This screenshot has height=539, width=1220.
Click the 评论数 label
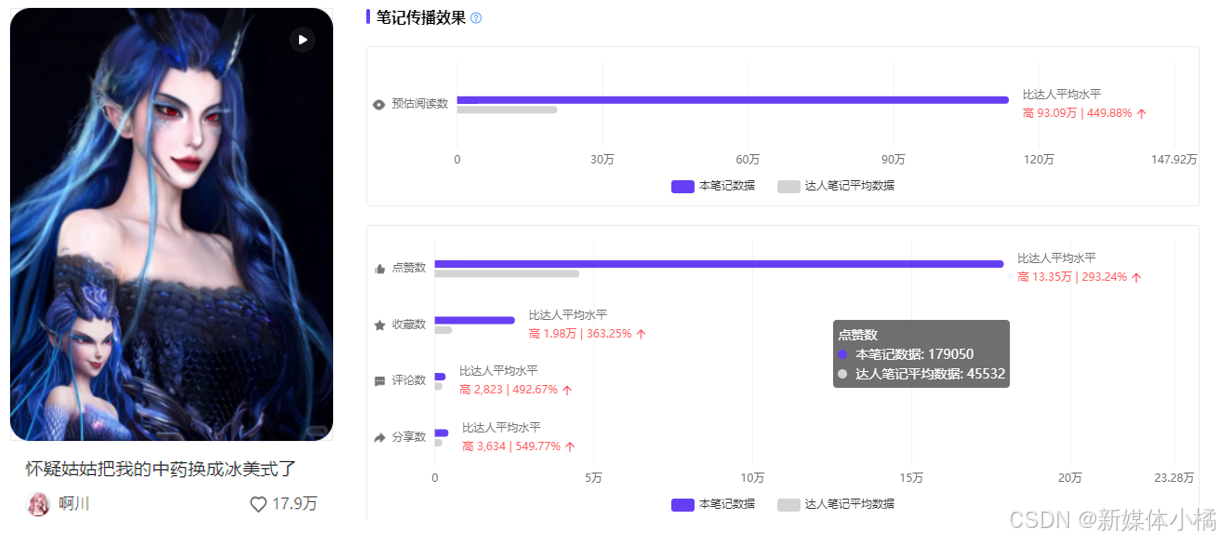[x=409, y=381]
